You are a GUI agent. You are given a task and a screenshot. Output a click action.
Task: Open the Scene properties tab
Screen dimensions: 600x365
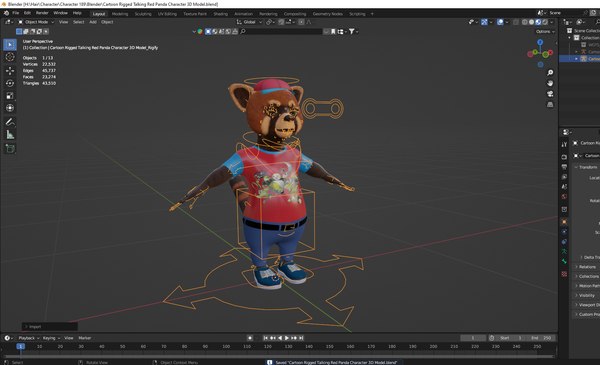(564, 187)
